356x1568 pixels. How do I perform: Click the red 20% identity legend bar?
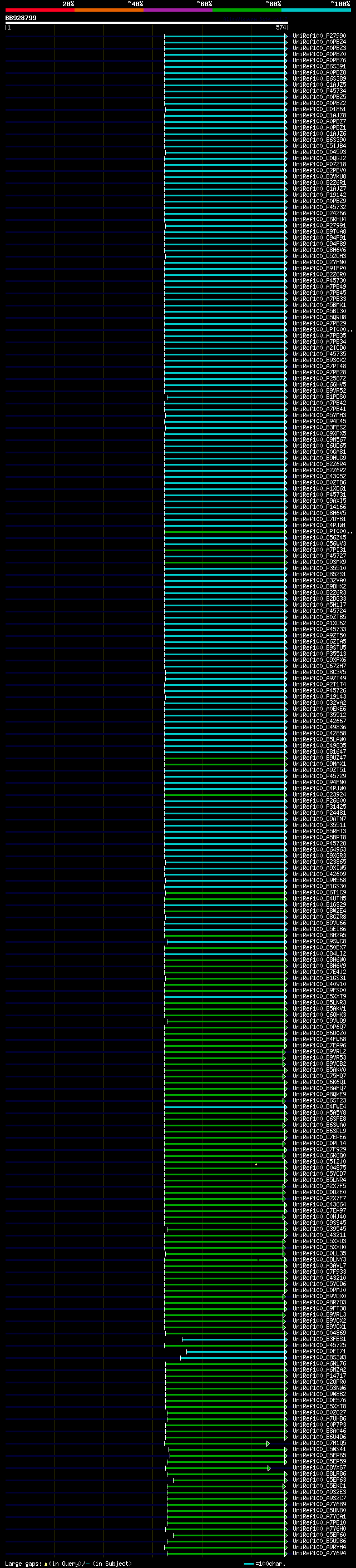click(39, 10)
